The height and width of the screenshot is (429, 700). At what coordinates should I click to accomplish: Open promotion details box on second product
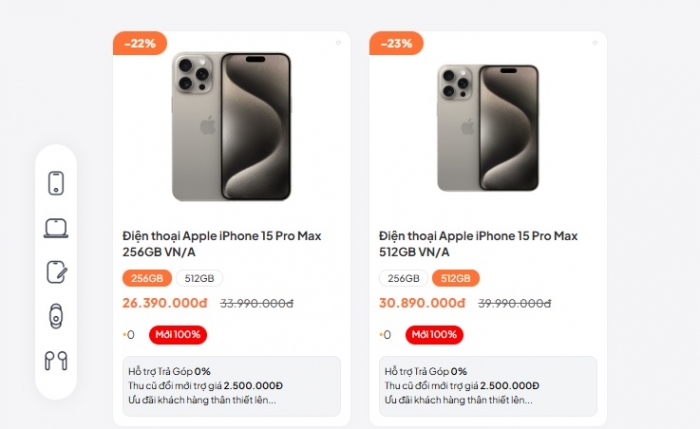tap(488, 386)
